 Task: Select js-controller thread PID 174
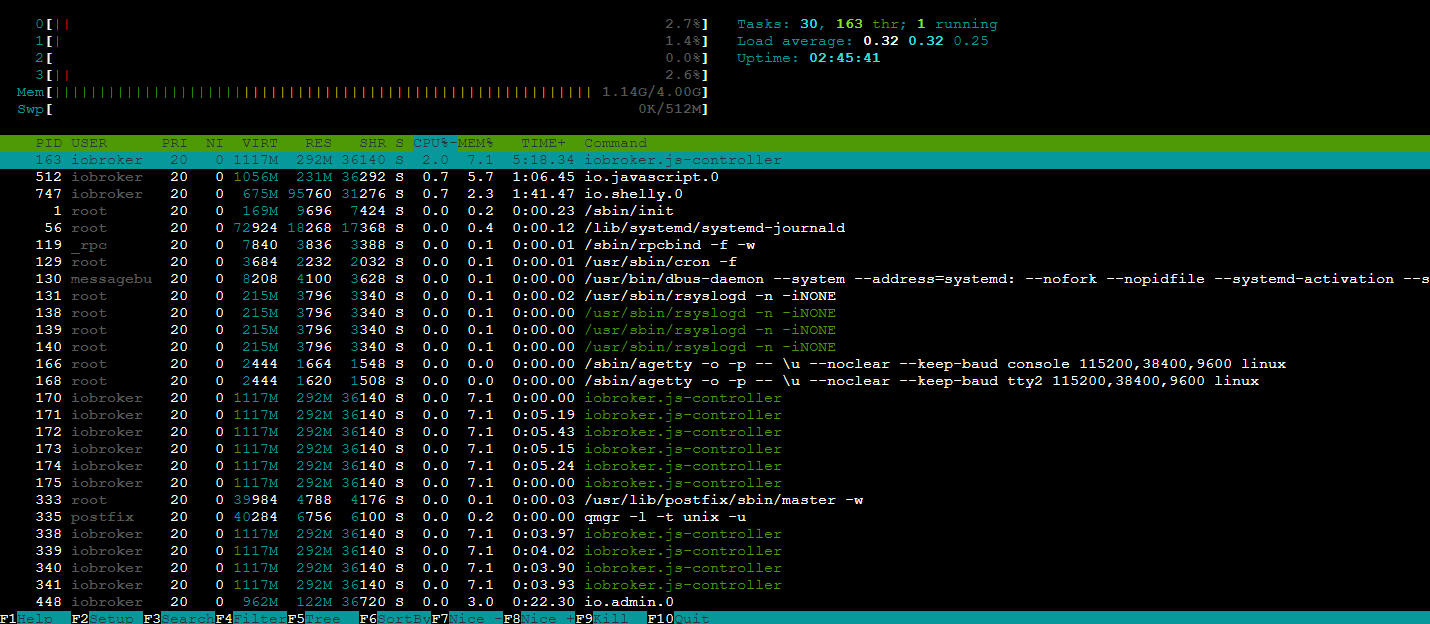tap(715, 466)
